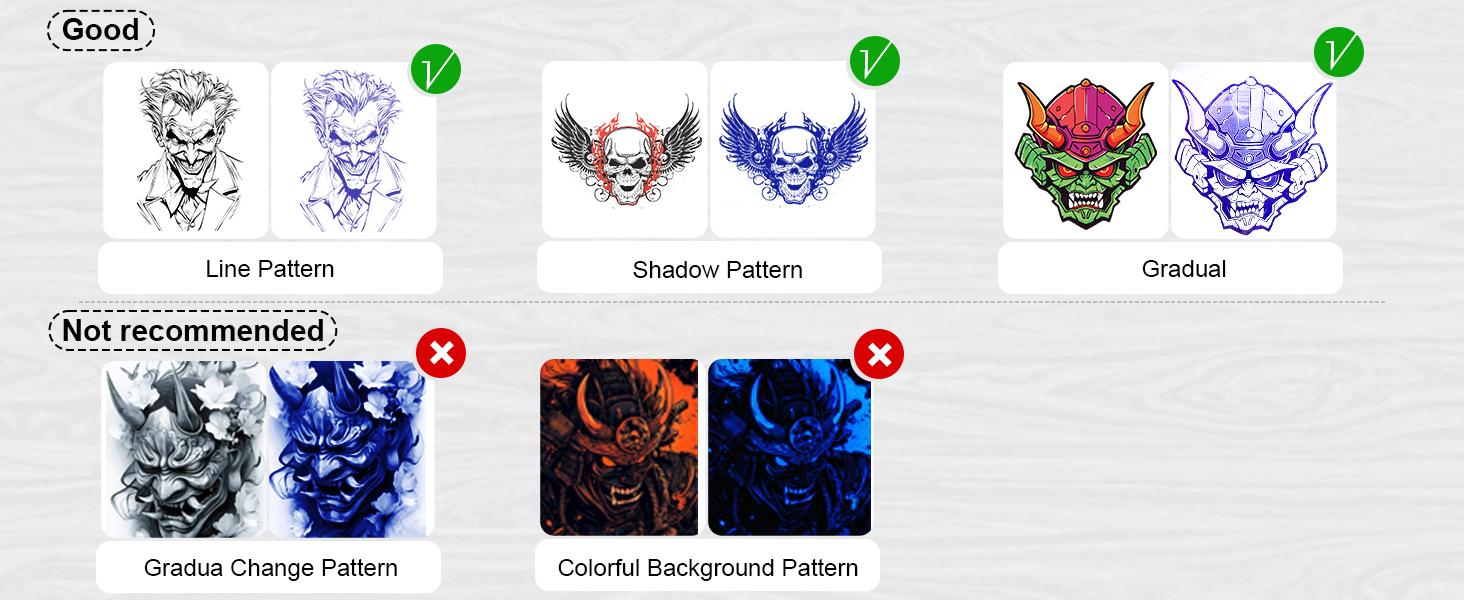Click the green checkmark above Line Pattern
Screen dimensions: 1464x600
pos(436,69)
